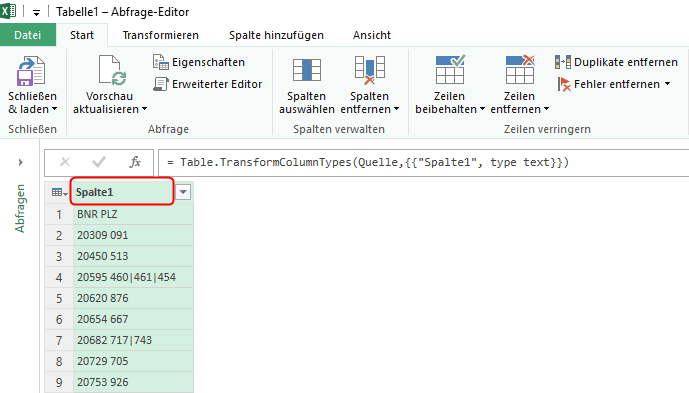The image size is (689, 393).
Task: Click the cell '20450 513'
Action: pyautogui.click(x=133, y=256)
